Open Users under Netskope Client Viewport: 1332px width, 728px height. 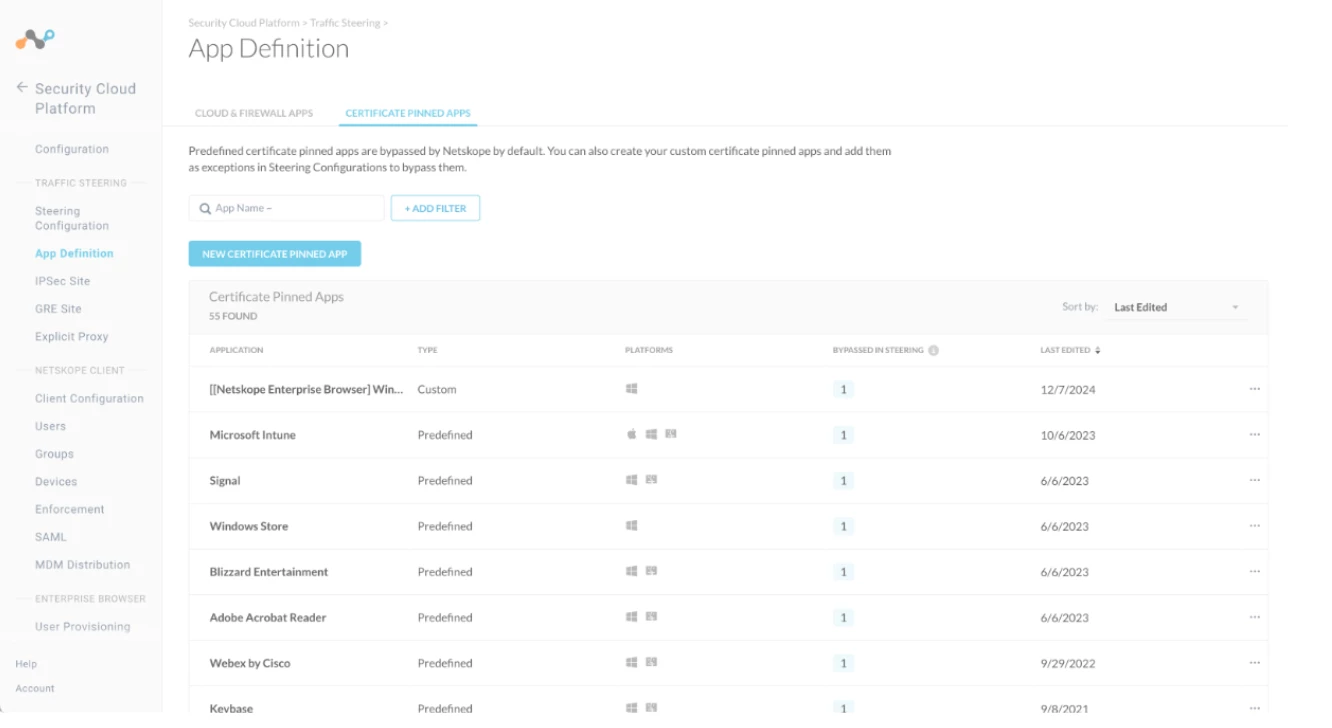pyautogui.click(x=50, y=426)
